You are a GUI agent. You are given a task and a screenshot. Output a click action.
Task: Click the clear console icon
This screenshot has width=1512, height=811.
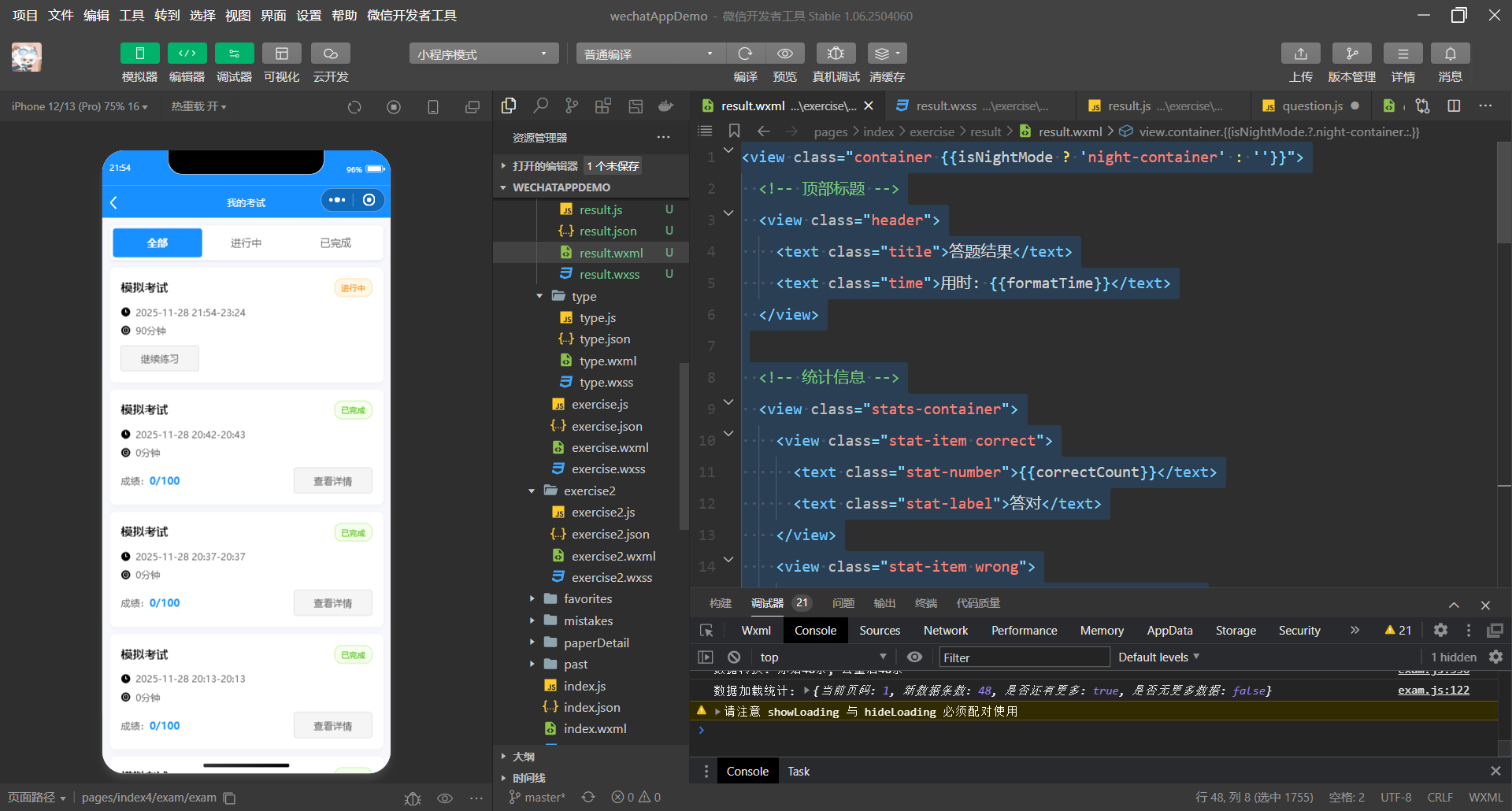click(x=734, y=657)
